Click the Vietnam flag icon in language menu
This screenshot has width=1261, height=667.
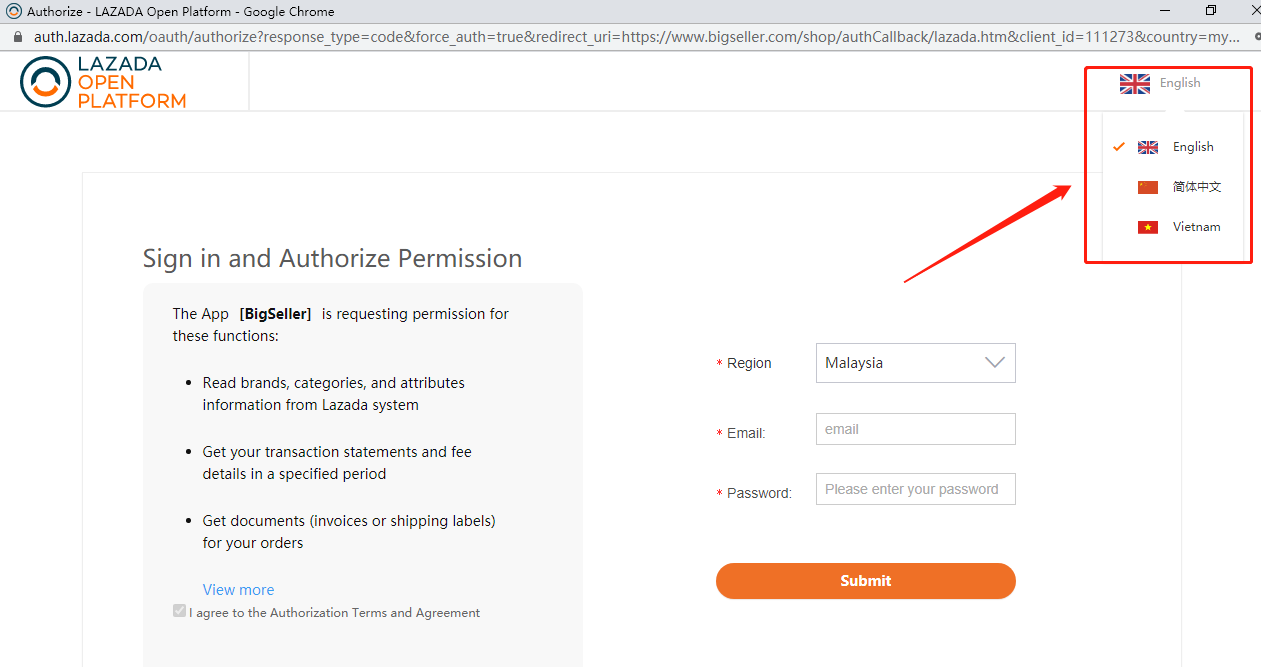click(x=1148, y=227)
